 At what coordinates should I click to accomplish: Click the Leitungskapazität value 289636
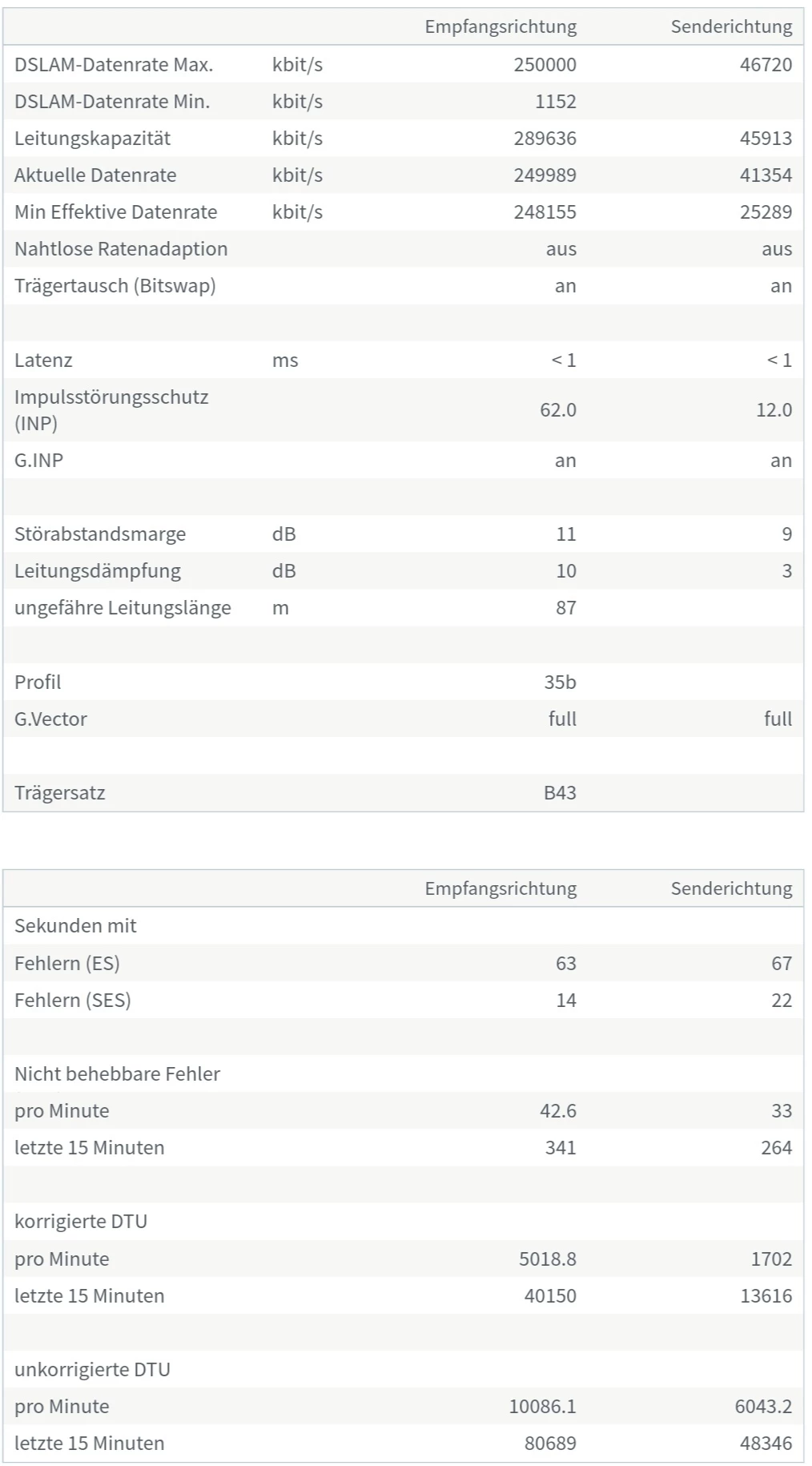pos(545,139)
